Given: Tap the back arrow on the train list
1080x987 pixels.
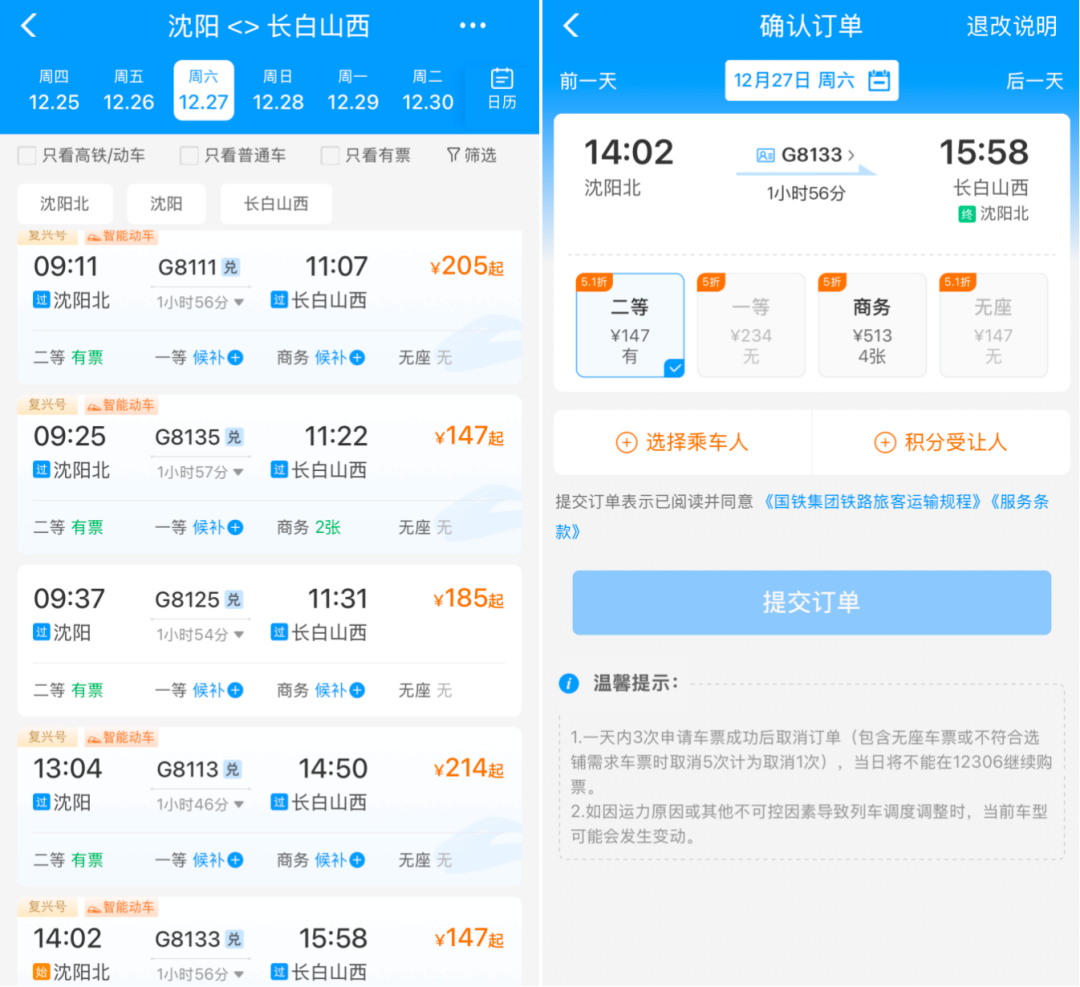Looking at the screenshot, I should (x=27, y=26).
